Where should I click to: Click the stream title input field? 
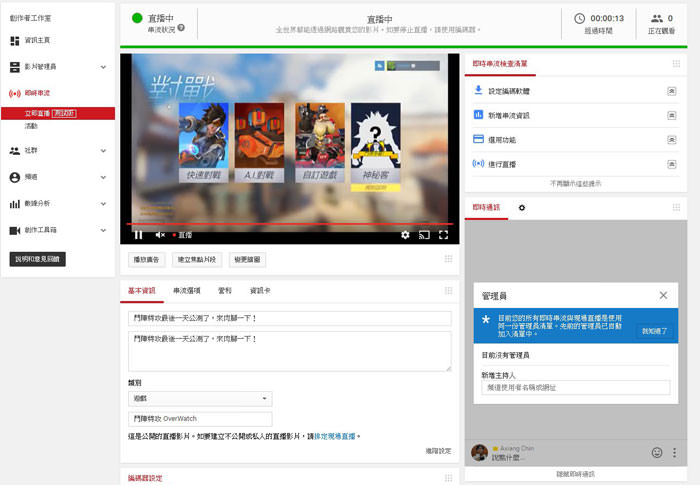pos(290,318)
